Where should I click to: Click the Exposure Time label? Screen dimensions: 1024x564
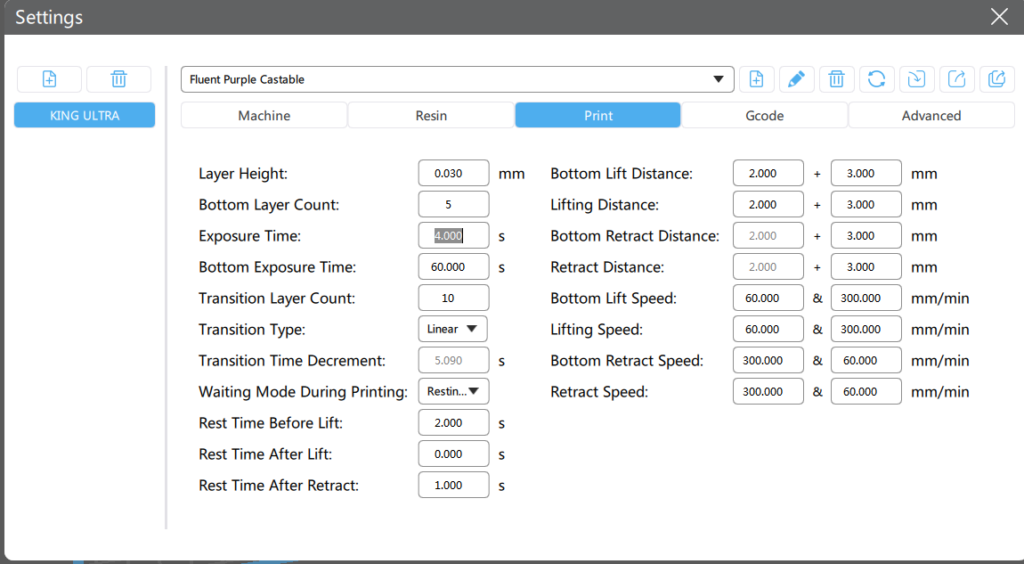pos(249,236)
